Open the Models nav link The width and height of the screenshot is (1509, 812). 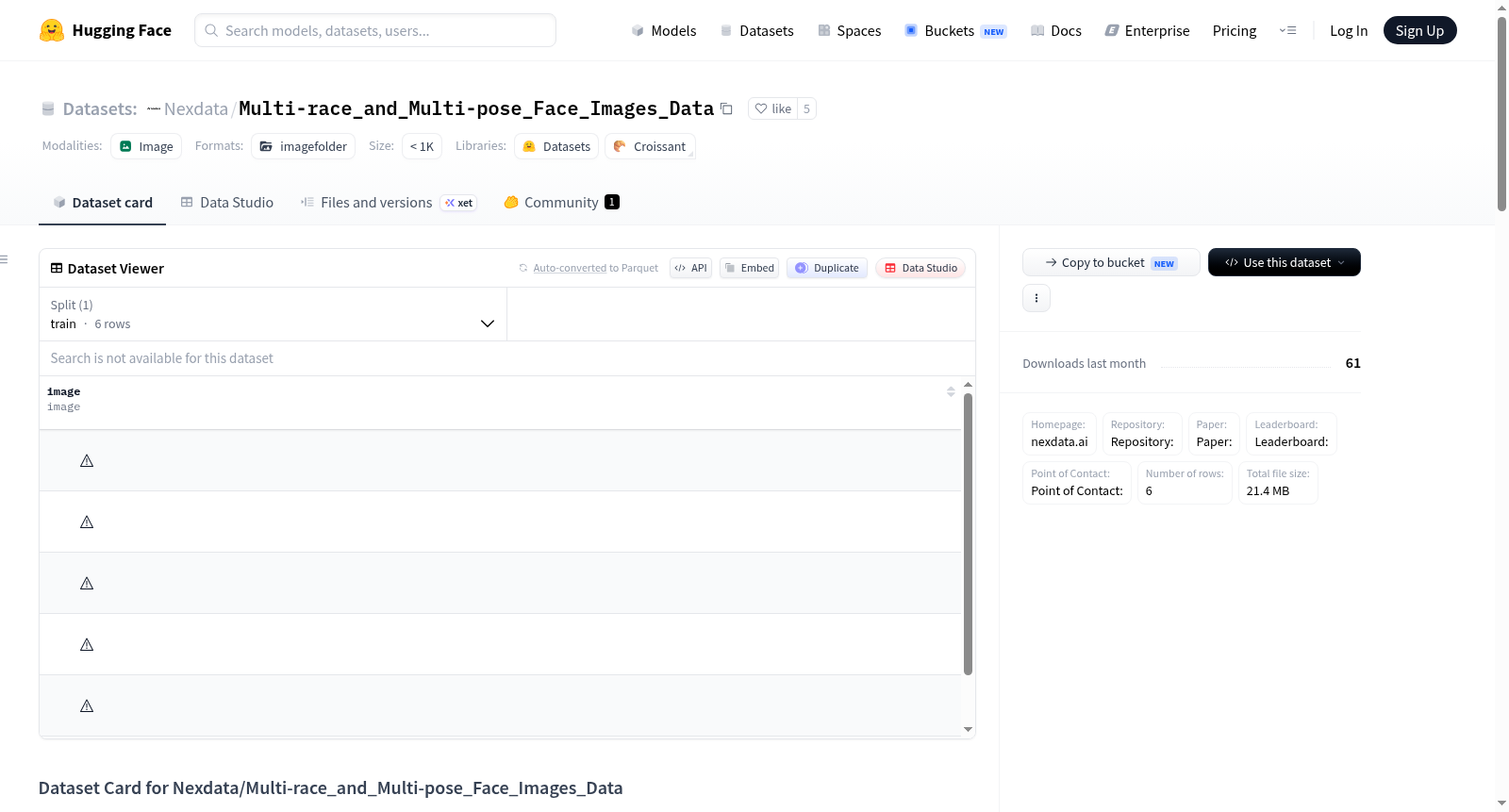click(x=664, y=30)
